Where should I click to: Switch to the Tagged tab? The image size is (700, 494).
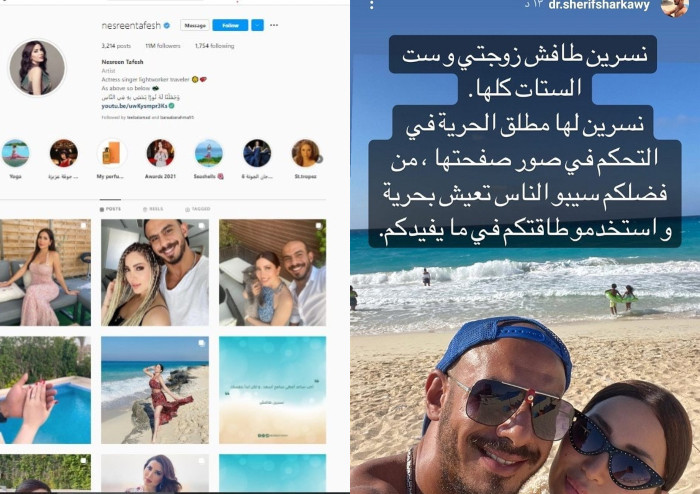[x=197, y=209]
